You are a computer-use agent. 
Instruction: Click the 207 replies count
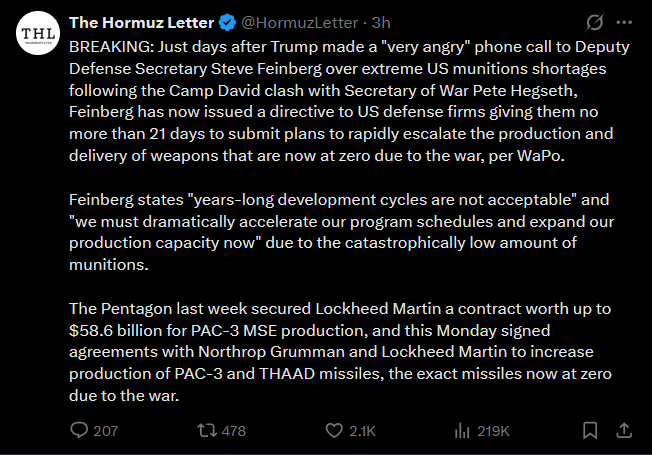coord(106,431)
